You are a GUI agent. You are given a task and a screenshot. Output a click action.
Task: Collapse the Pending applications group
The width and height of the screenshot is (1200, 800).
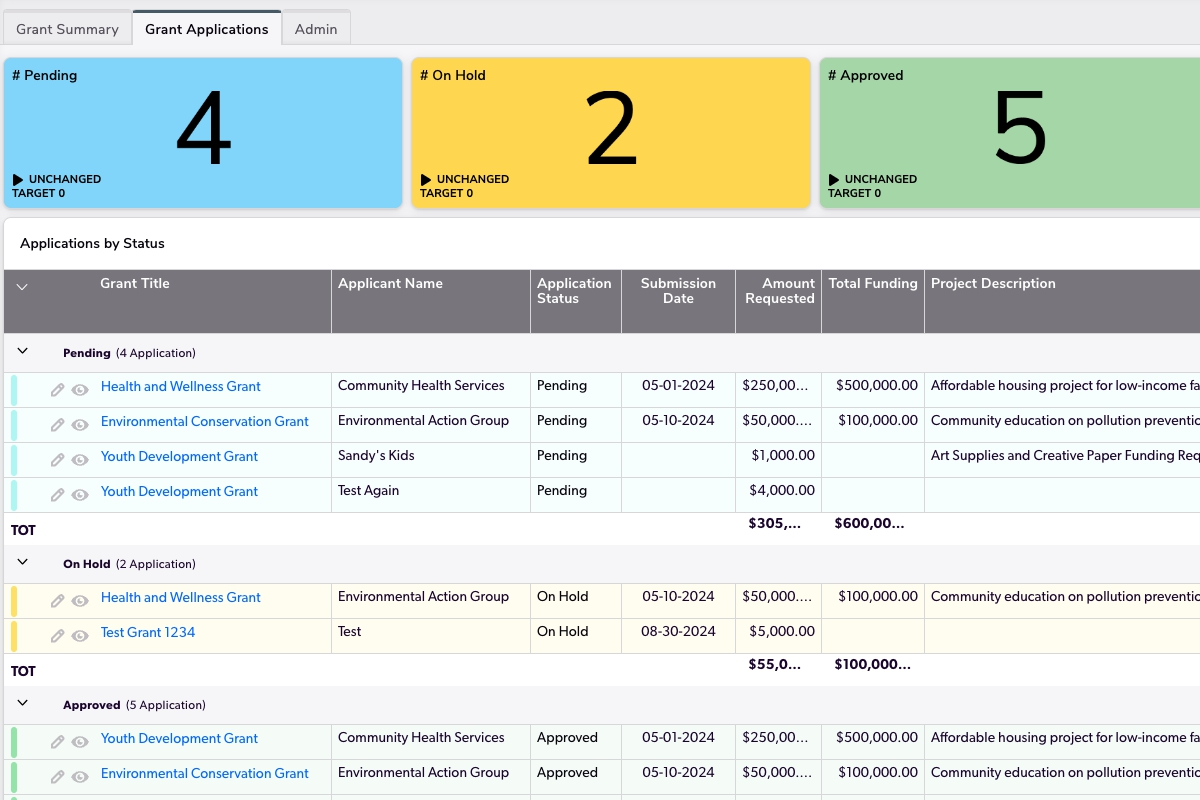(23, 352)
